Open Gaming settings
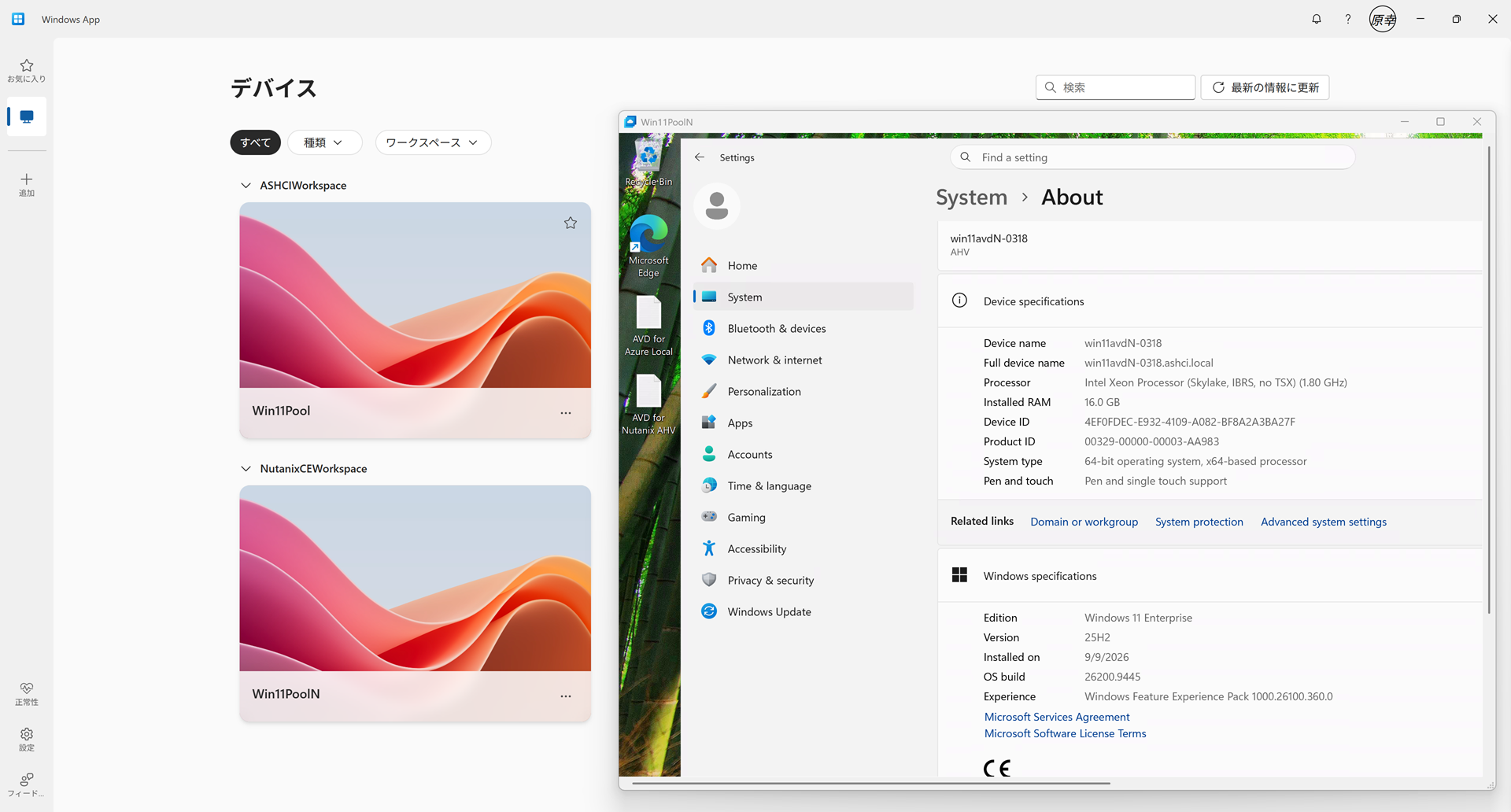 pyautogui.click(x=803, y=518)
